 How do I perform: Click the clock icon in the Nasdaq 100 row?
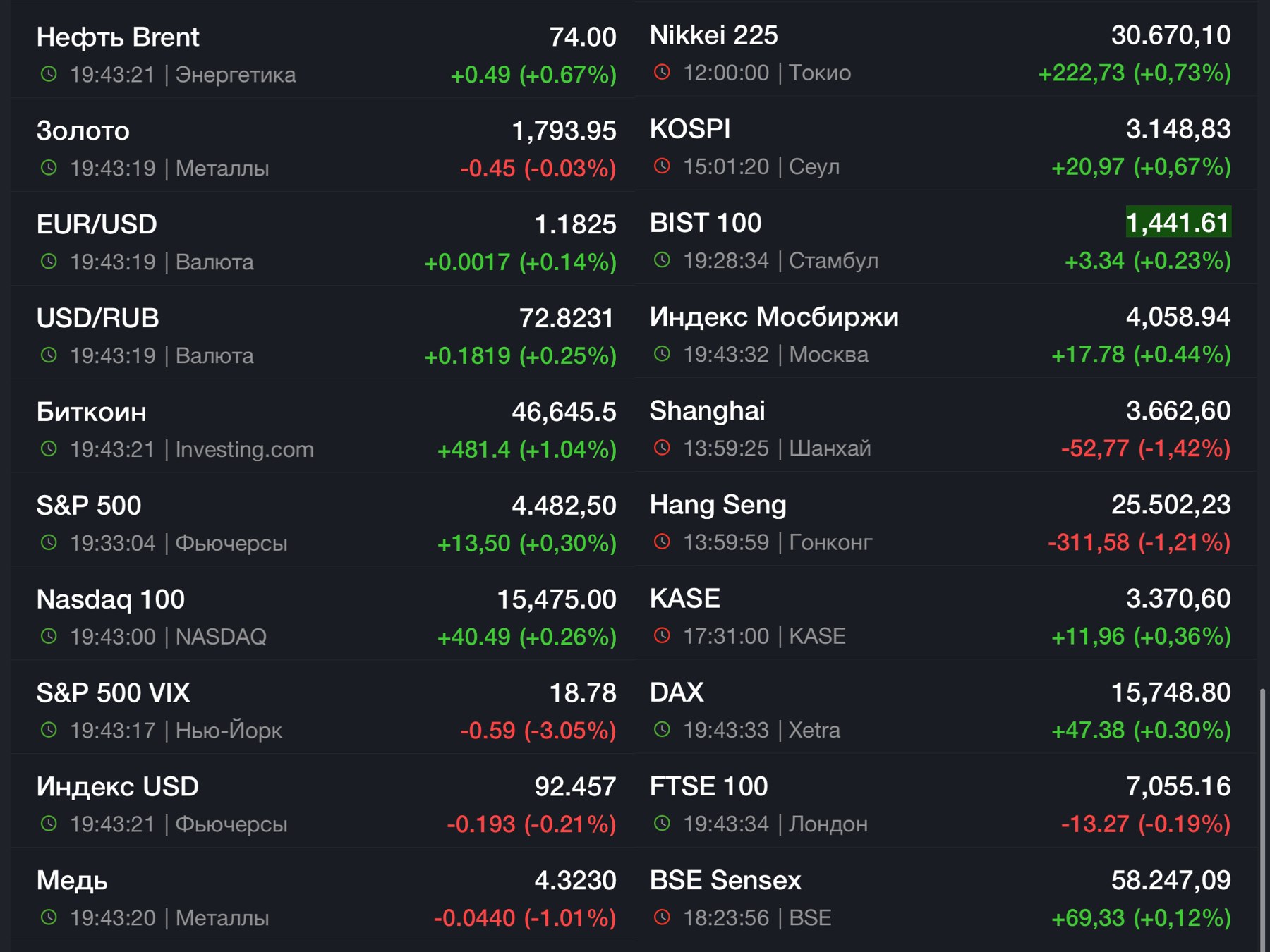click(49, 637)
